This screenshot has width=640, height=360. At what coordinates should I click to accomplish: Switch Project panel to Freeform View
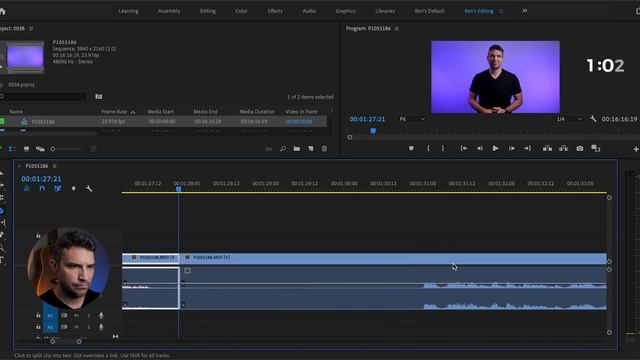click(x=40, y=149)
